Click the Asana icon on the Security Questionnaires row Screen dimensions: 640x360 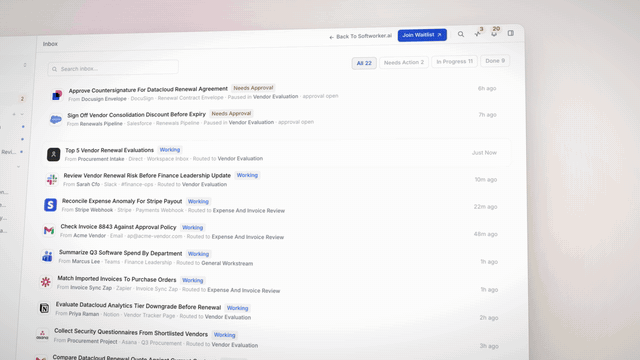coord(42,335)
